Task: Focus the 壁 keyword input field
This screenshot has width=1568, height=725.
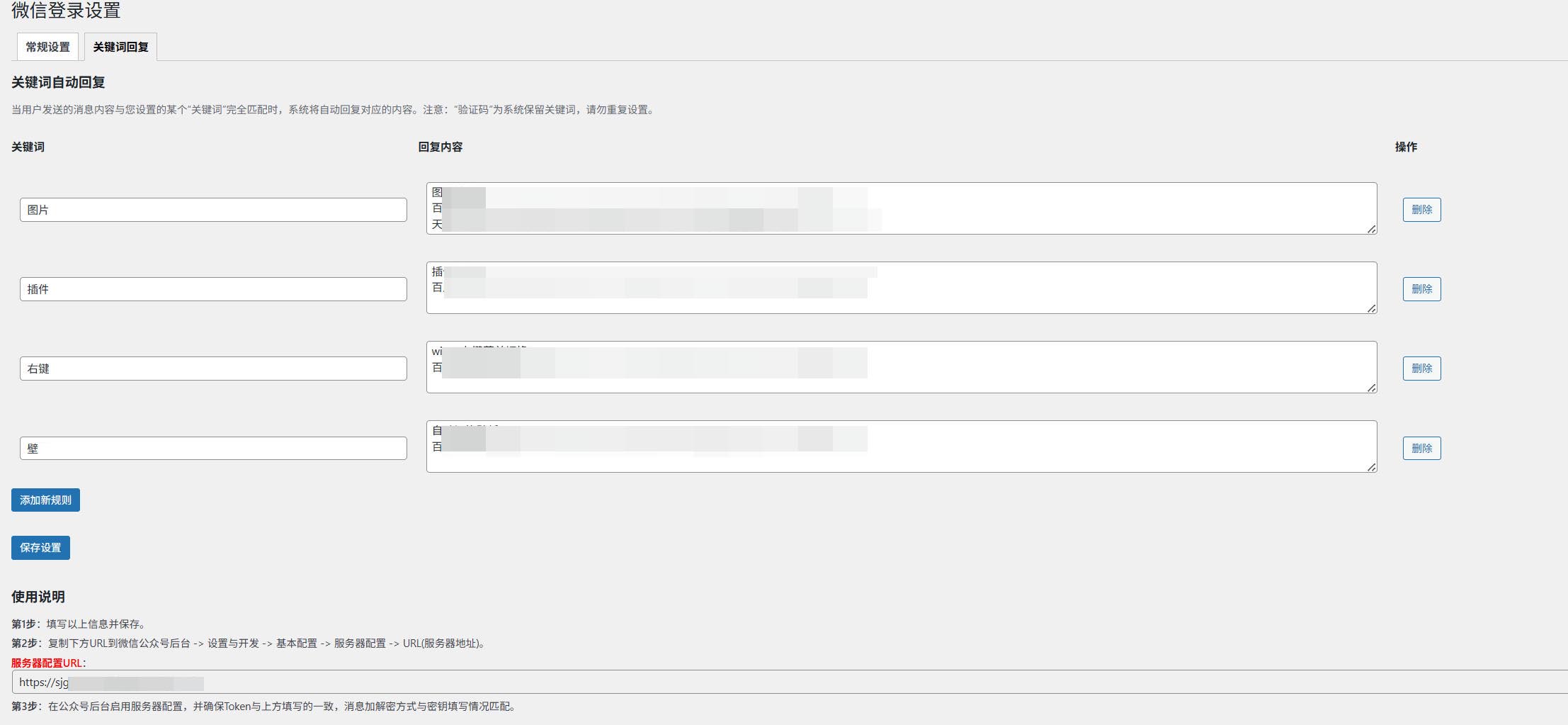Action: pos(213,448)
